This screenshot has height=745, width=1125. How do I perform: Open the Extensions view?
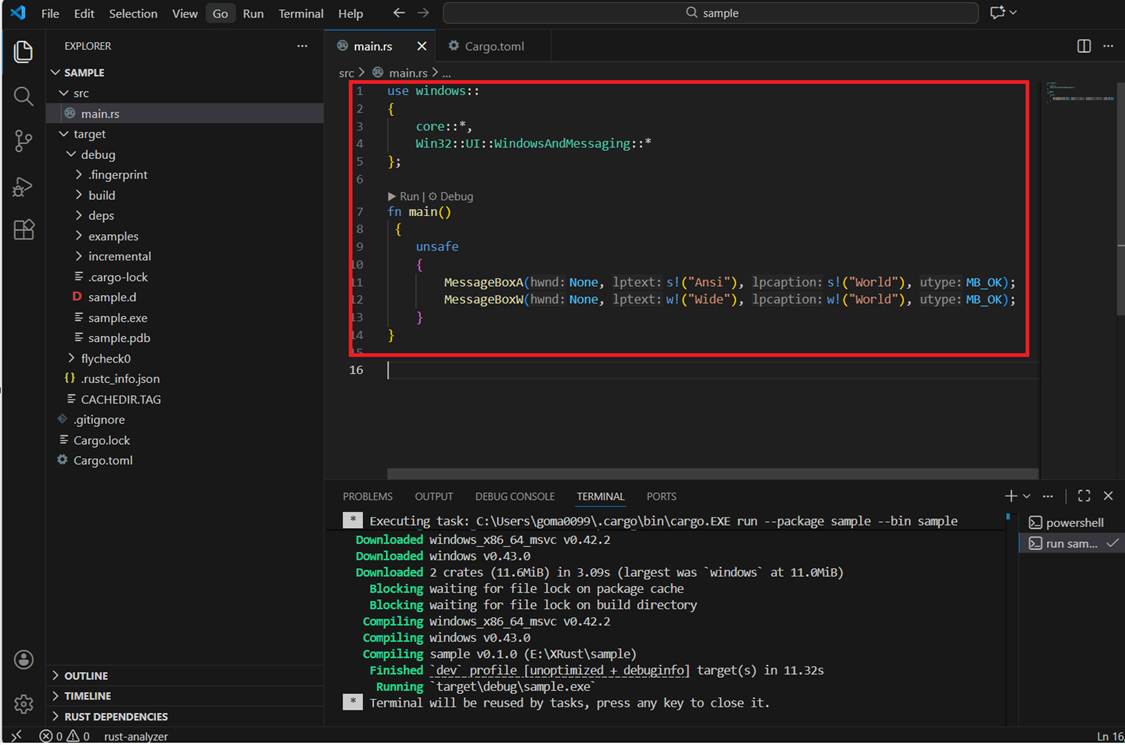coord(23,230)
